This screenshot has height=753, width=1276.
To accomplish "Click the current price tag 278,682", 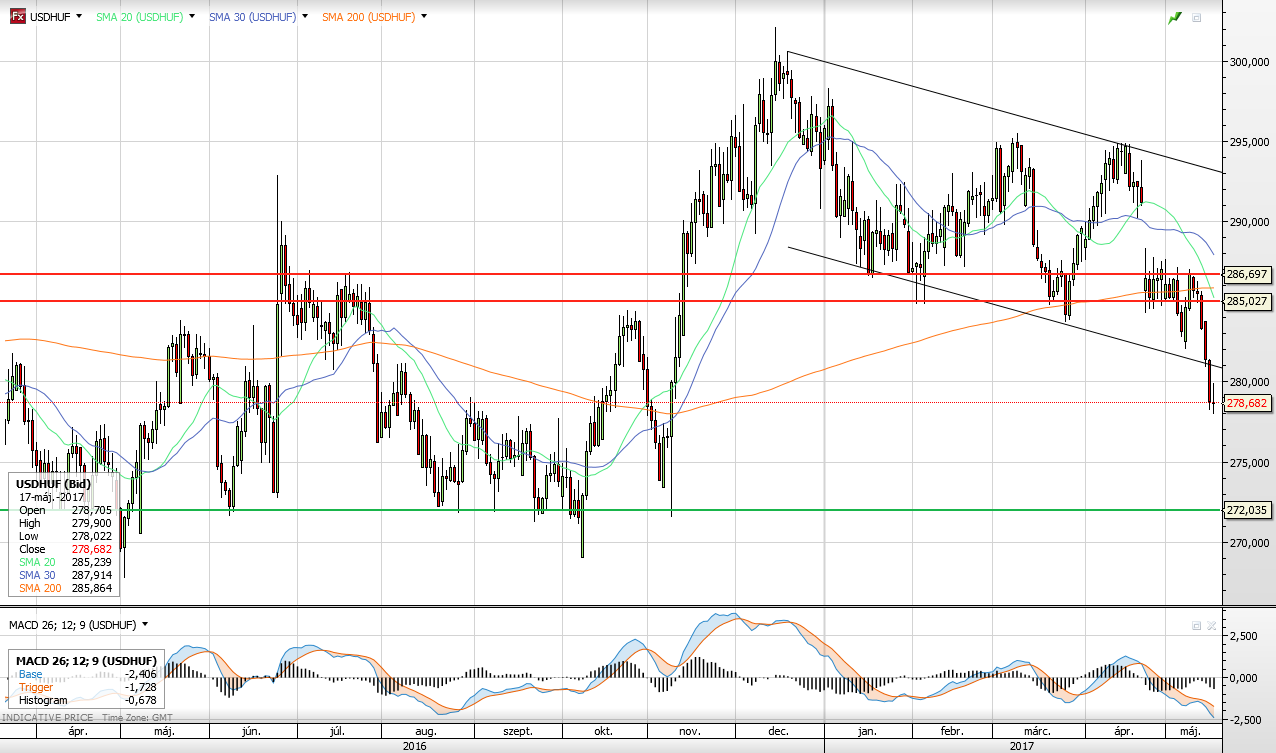I will (x=1247, y=403).
